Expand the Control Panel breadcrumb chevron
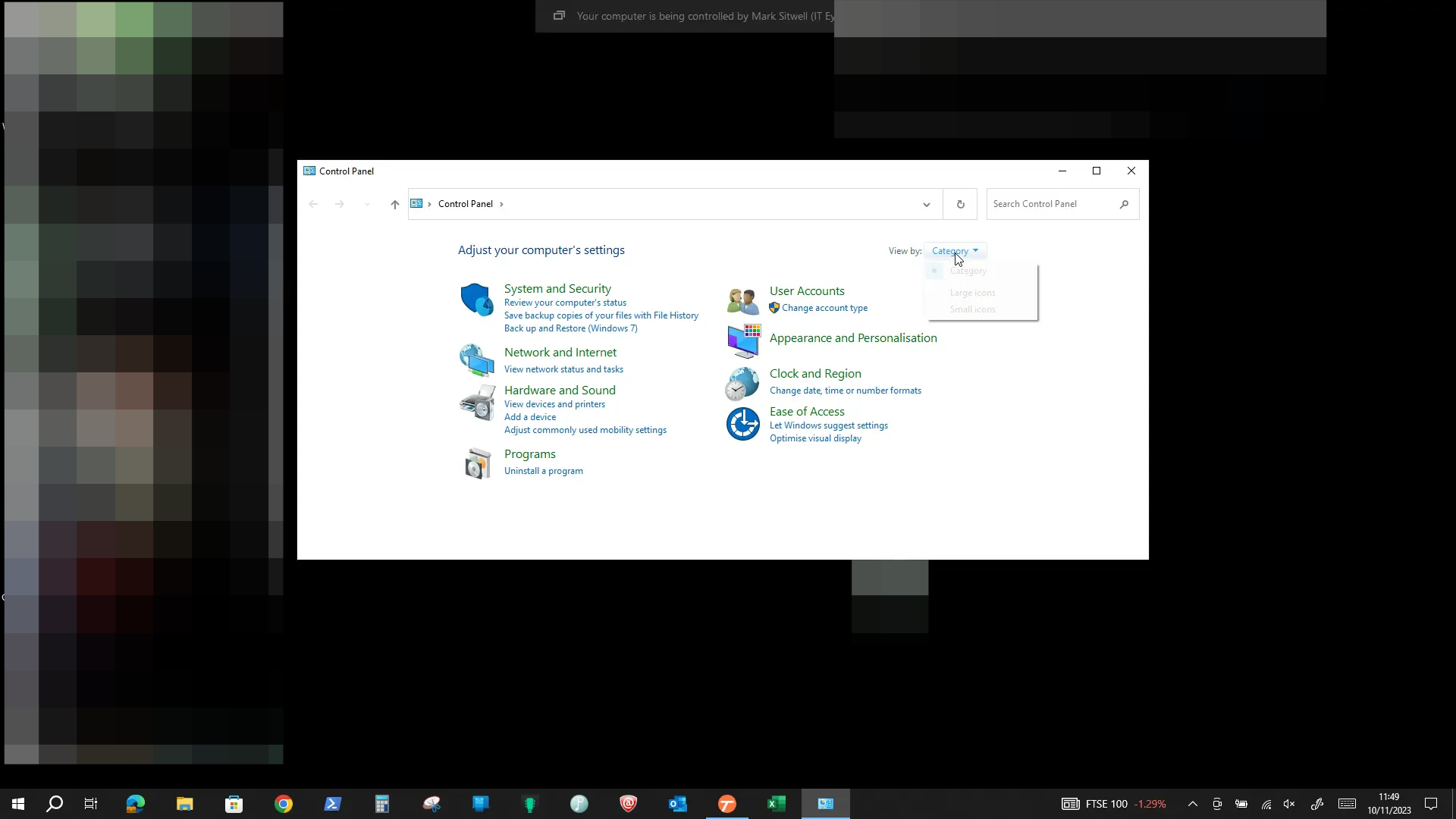This screenshot has height=819, width=1456. pos(501,204)
